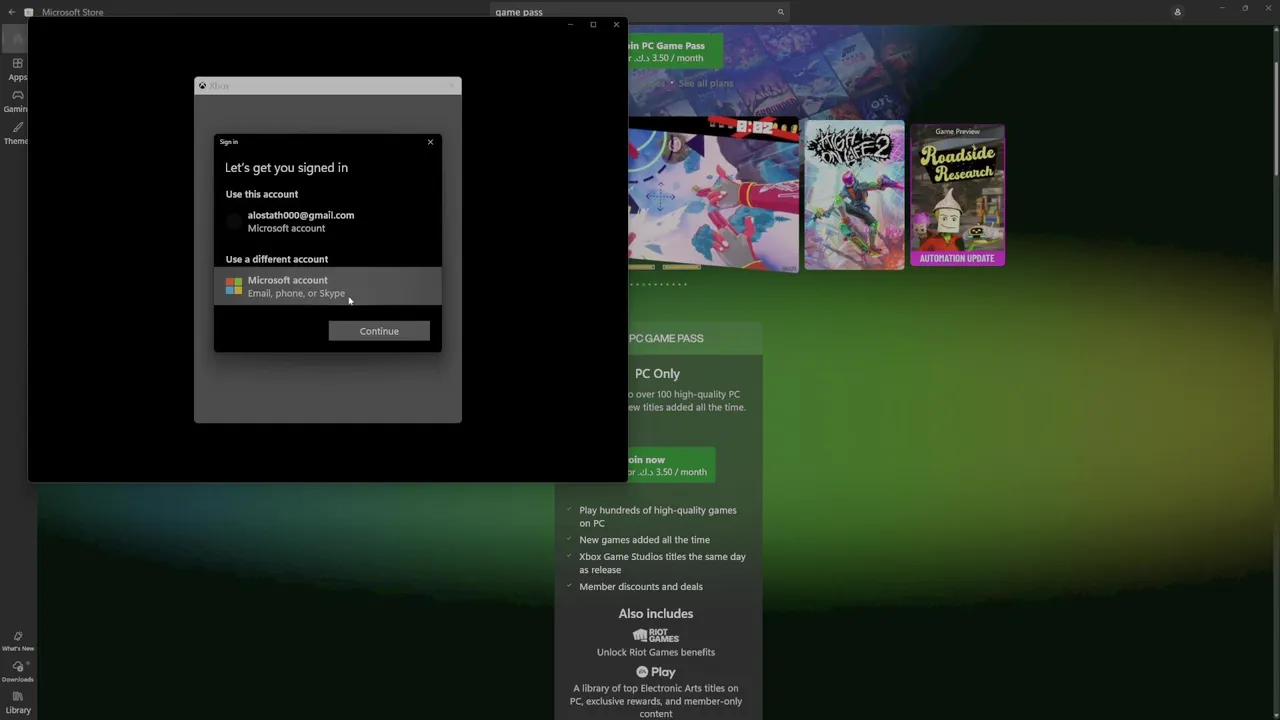The image size is (1280, 720).
Task: Click the Xbox logo in Xbox window title
Action: point(202,86)
